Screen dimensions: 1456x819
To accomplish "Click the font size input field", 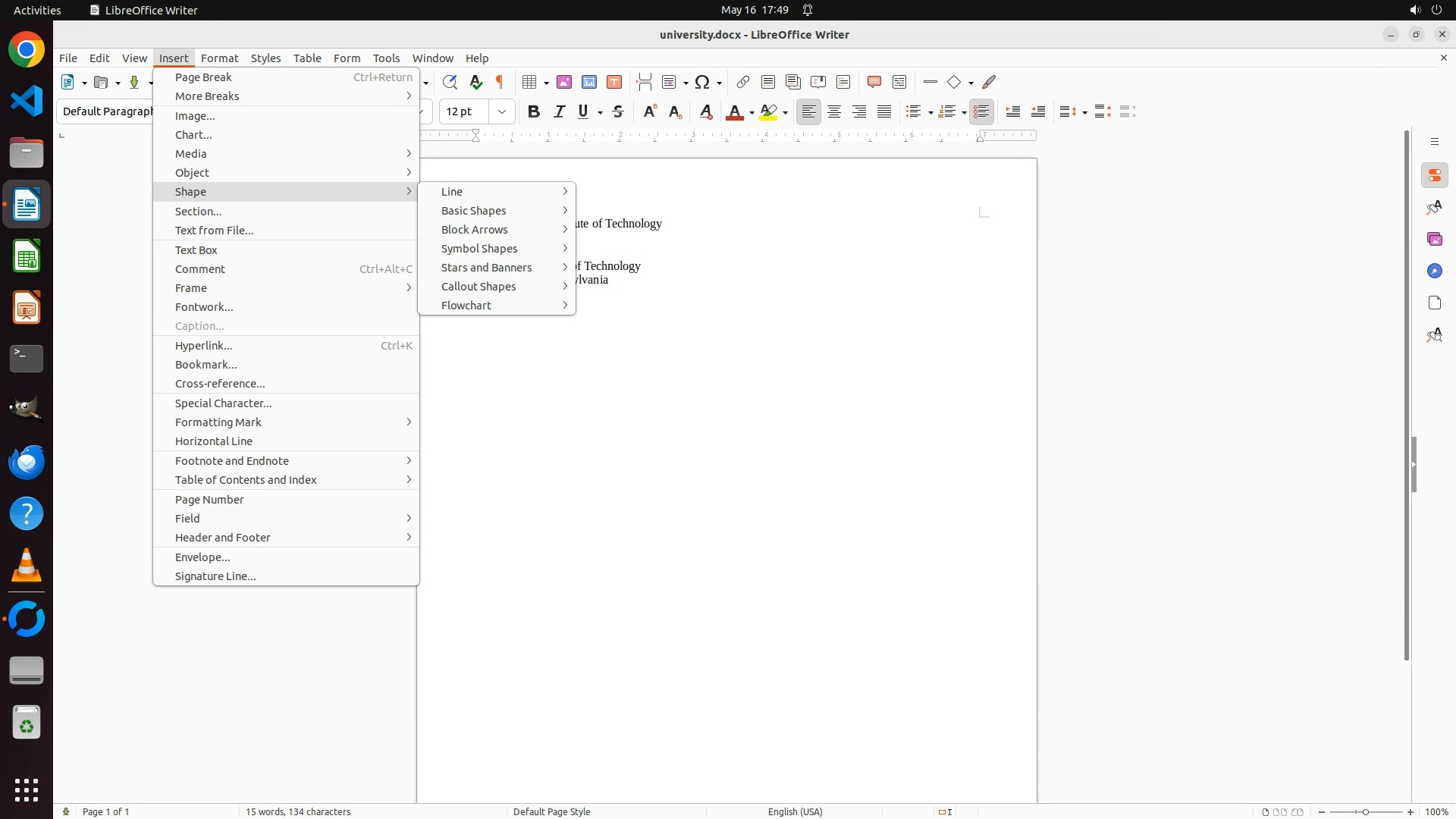I will 464,111.
